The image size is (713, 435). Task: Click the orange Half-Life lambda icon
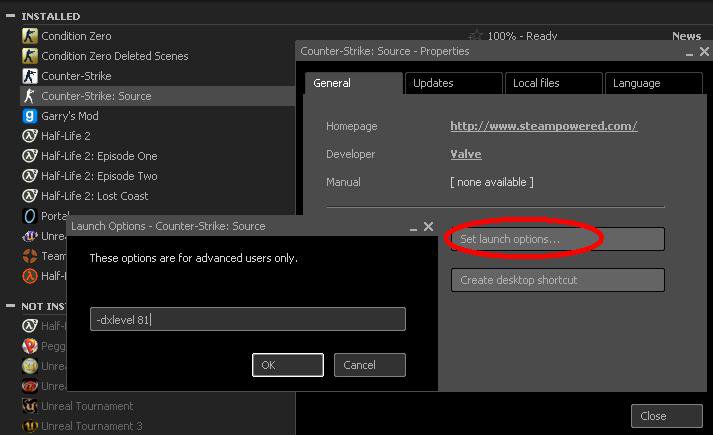pyautogui.click(x=30, y=276)
